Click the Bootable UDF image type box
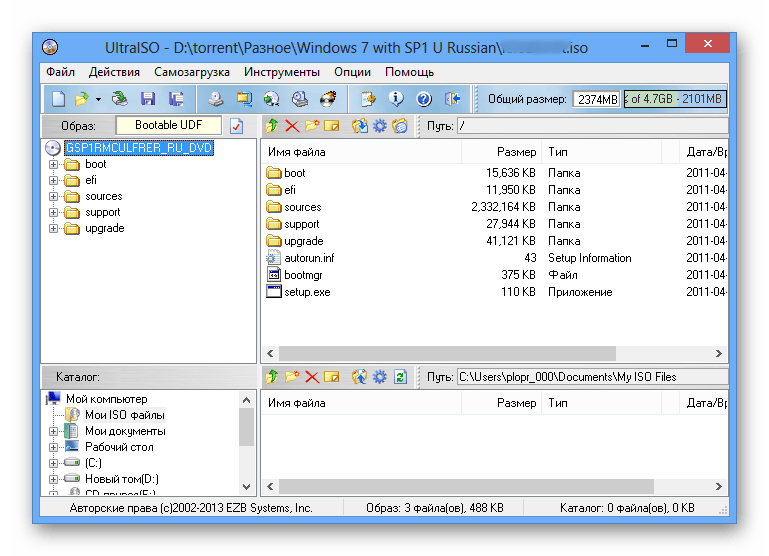Screen dimensions: 769x556 click(168, 125)
